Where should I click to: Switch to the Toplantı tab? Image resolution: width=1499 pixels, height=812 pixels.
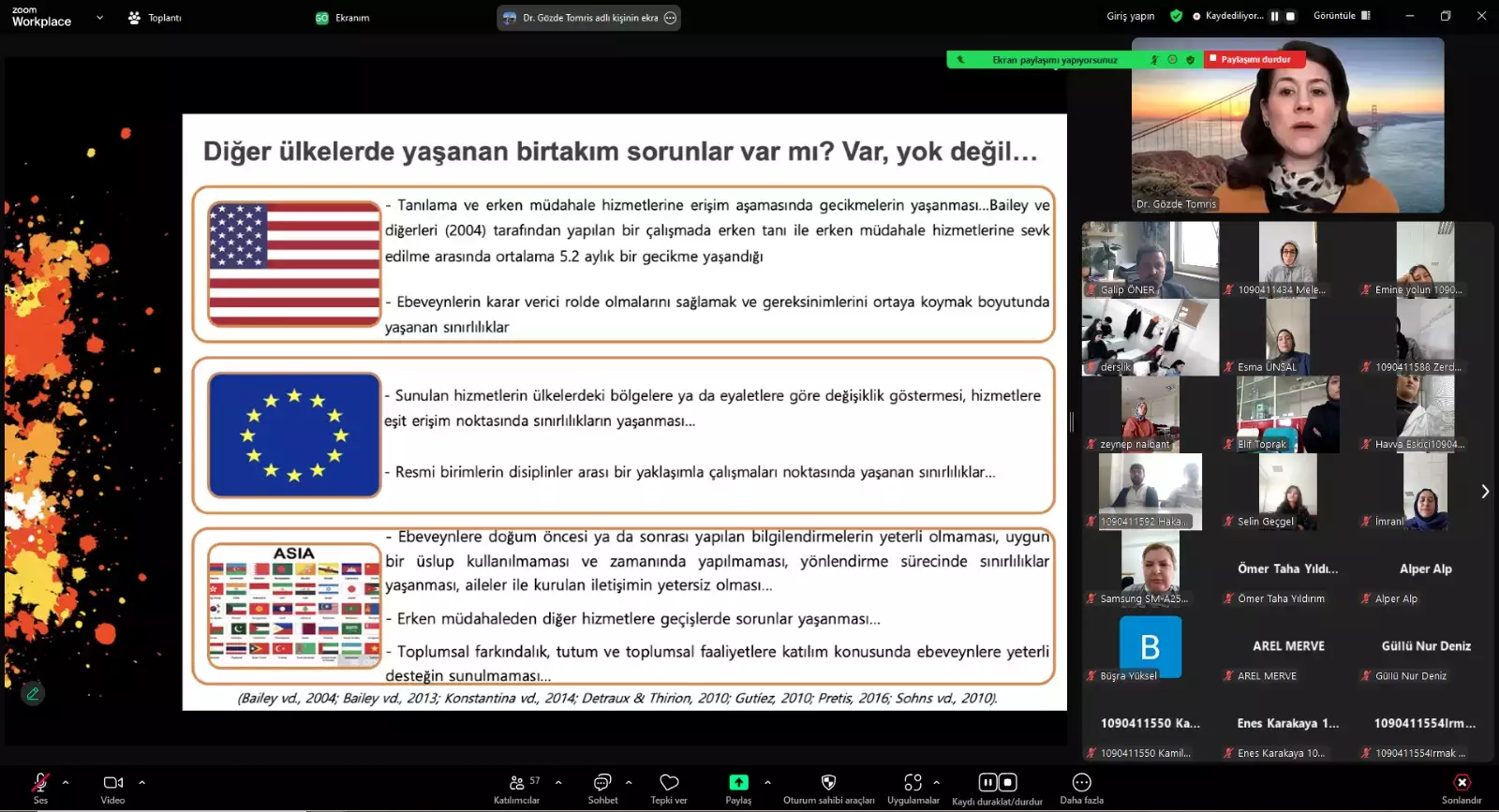pos(155,17)
